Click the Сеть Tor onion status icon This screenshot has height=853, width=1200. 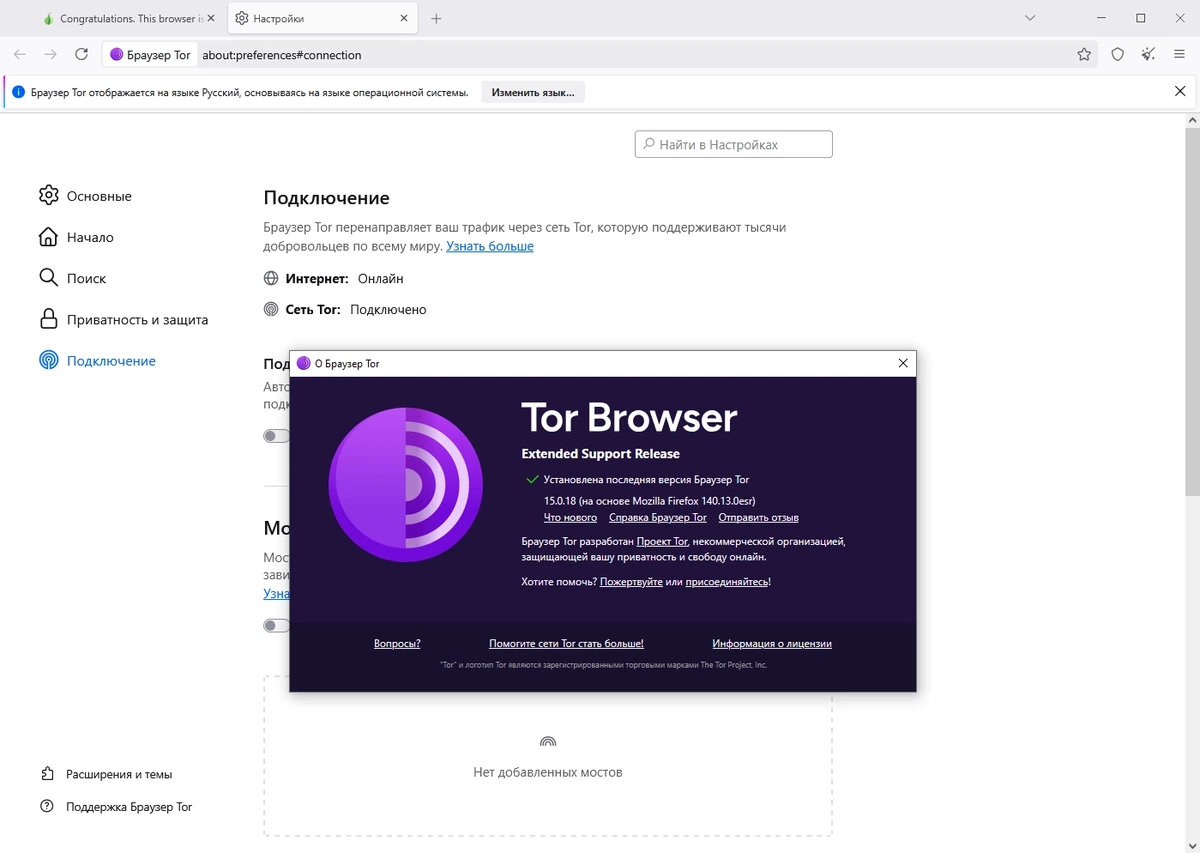(271, 310)
